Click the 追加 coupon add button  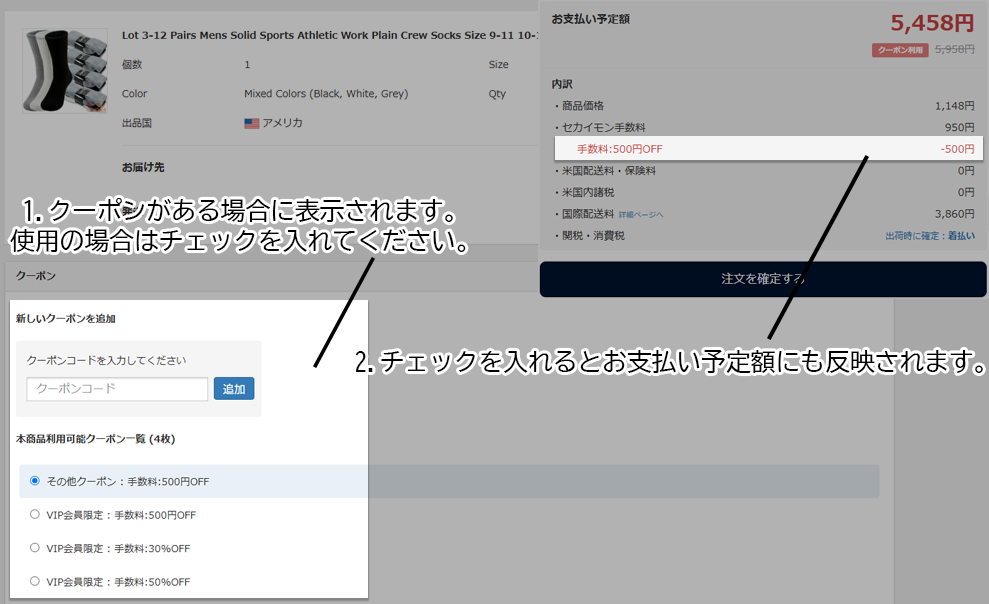click(233, 388)
